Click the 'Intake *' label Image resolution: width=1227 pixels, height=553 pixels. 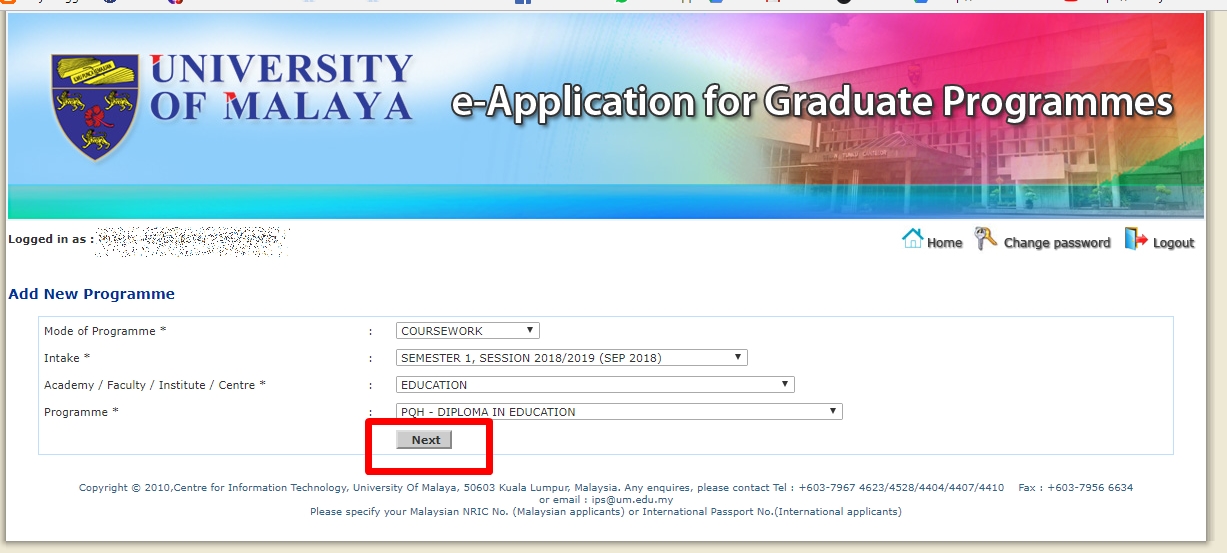click(x=67, y=358)
